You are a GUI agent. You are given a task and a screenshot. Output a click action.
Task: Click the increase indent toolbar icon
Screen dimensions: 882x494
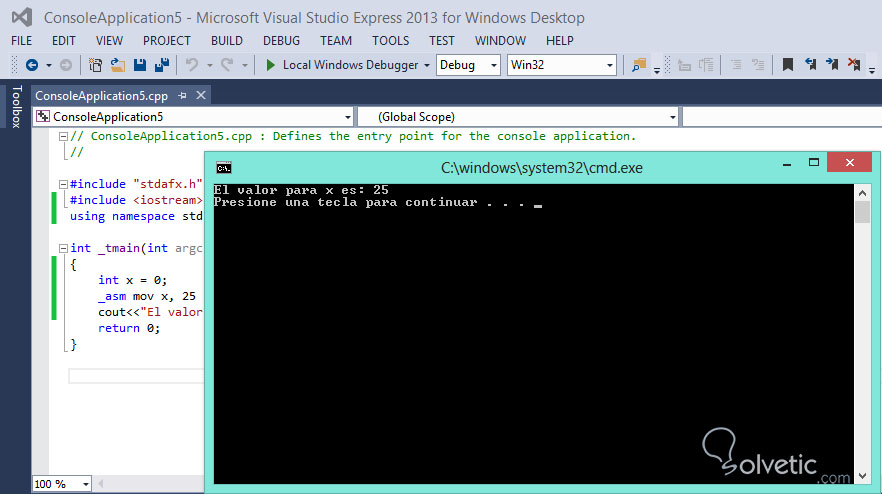(706, 65)
